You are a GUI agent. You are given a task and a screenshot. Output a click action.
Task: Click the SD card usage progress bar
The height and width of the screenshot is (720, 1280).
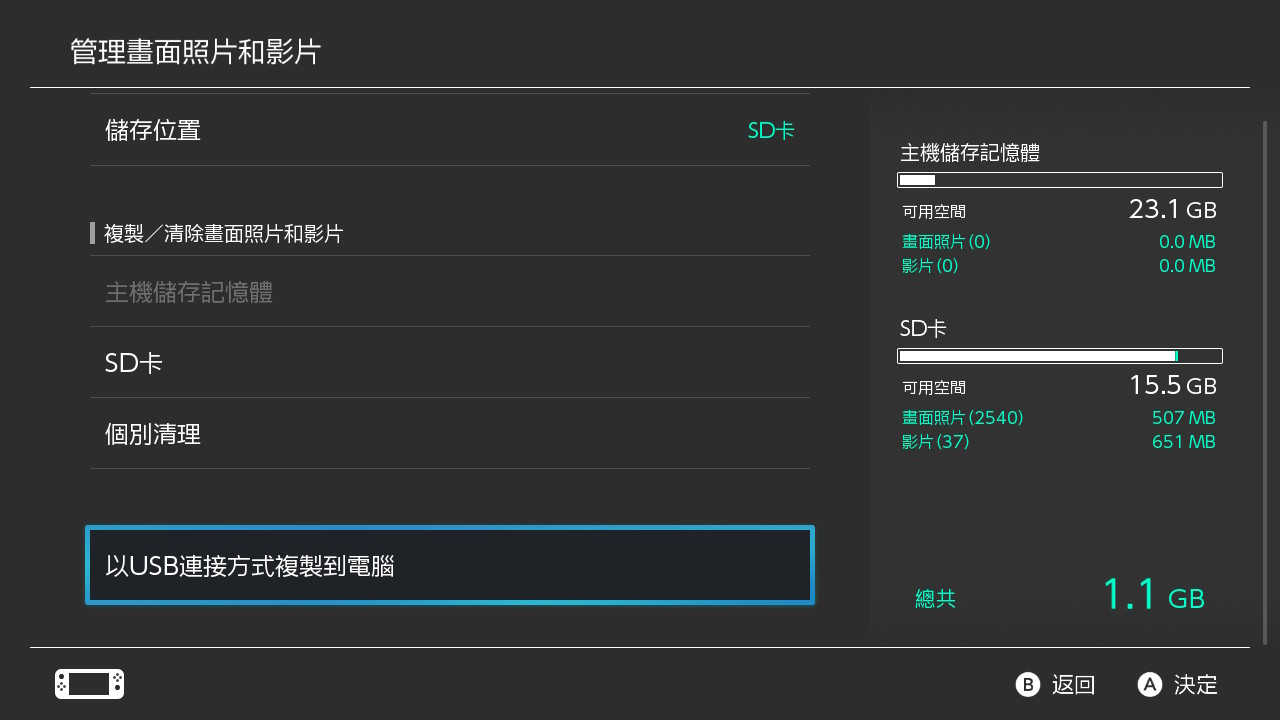coord(1060,355)
